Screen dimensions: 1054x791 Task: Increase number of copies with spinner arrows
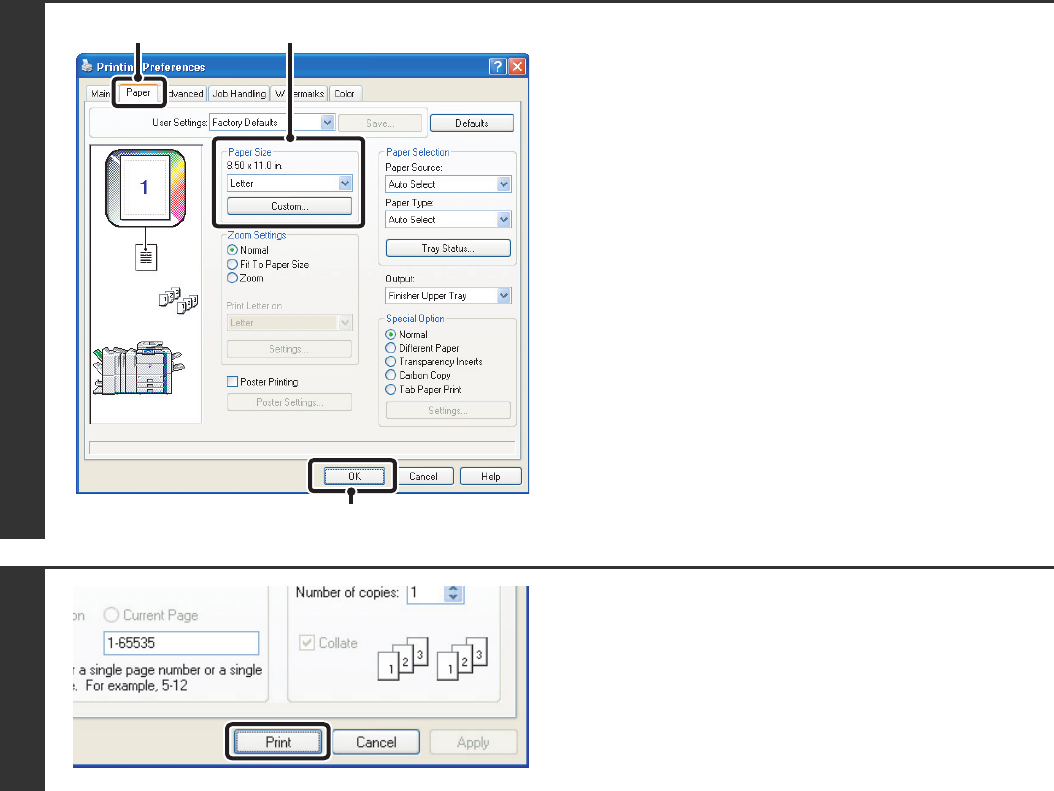pos(454,588)
